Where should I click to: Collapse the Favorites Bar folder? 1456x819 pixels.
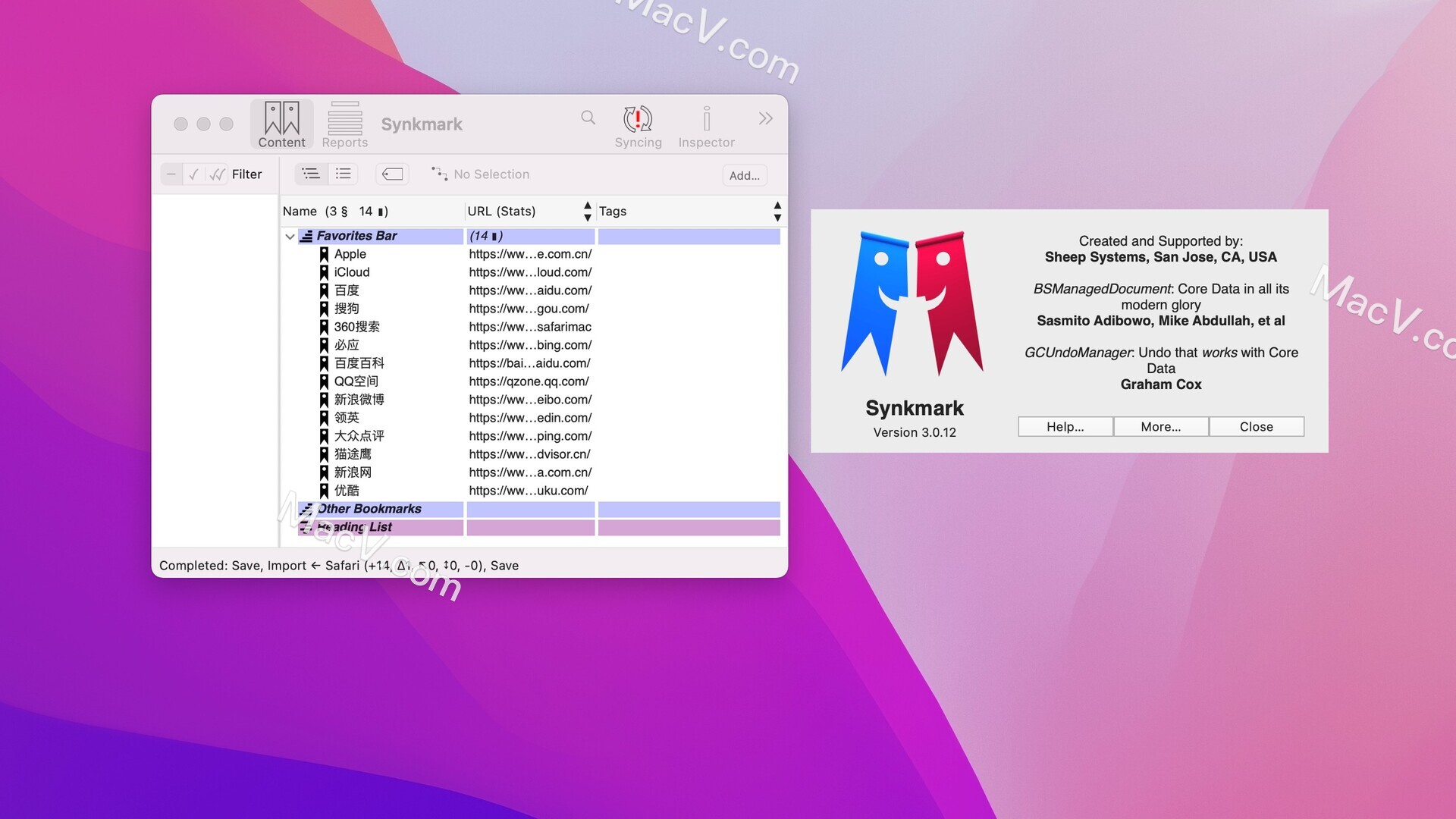(290, 237)
